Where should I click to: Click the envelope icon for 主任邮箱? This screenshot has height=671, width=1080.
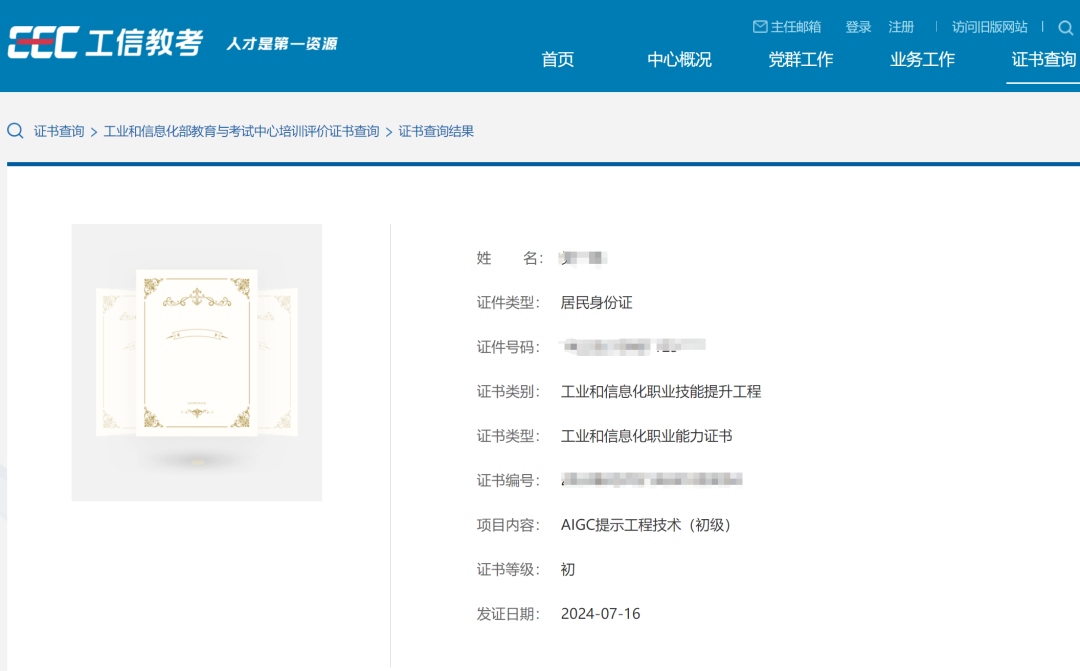tap(760, 27)
